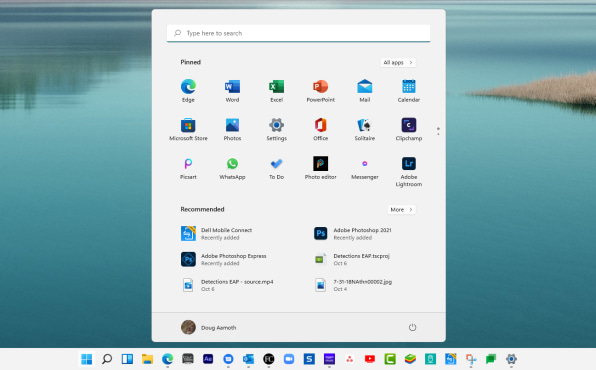Launch Microsoft Store from pinned apps
Screen dimensions: 596x370
[188, 129]
